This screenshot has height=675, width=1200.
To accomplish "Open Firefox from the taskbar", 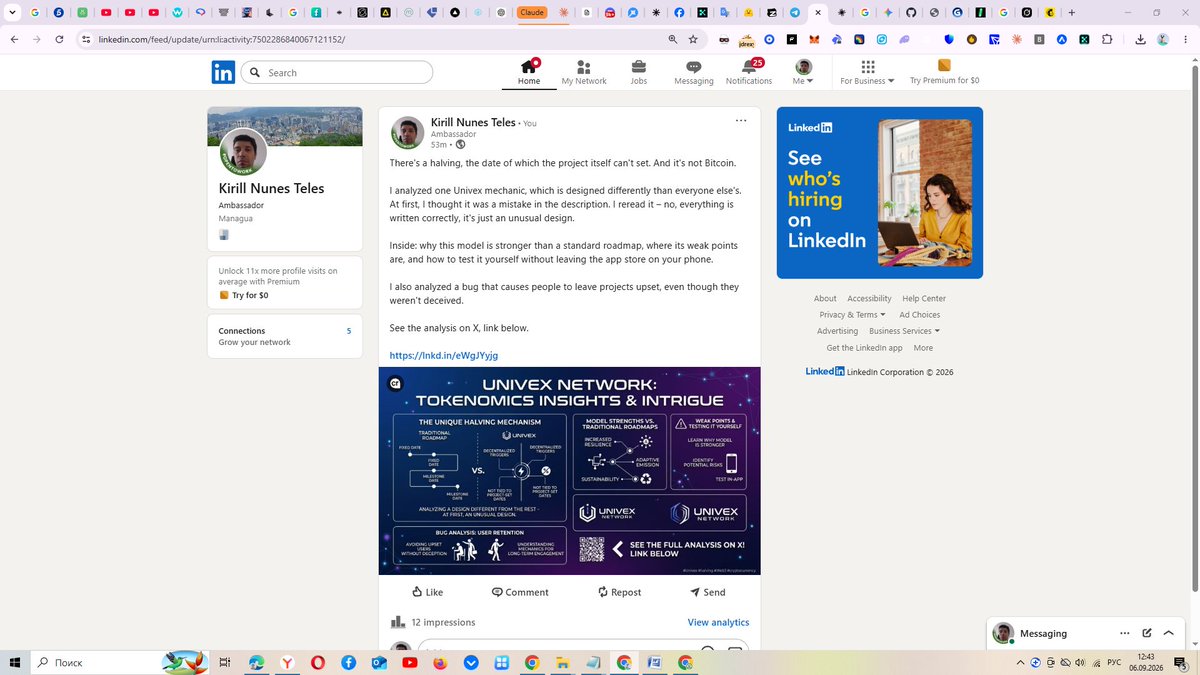I will 440,662.
